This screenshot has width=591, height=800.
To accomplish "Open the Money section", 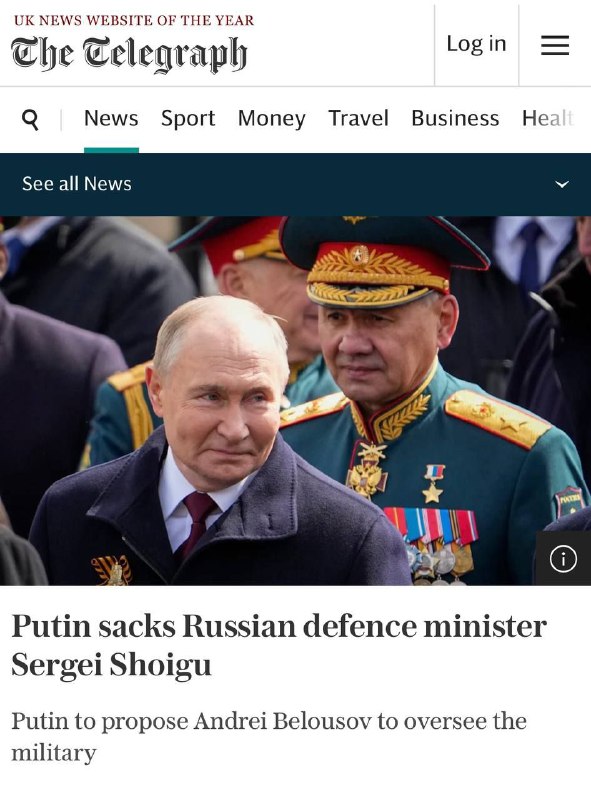I will (x=272, y=118).
